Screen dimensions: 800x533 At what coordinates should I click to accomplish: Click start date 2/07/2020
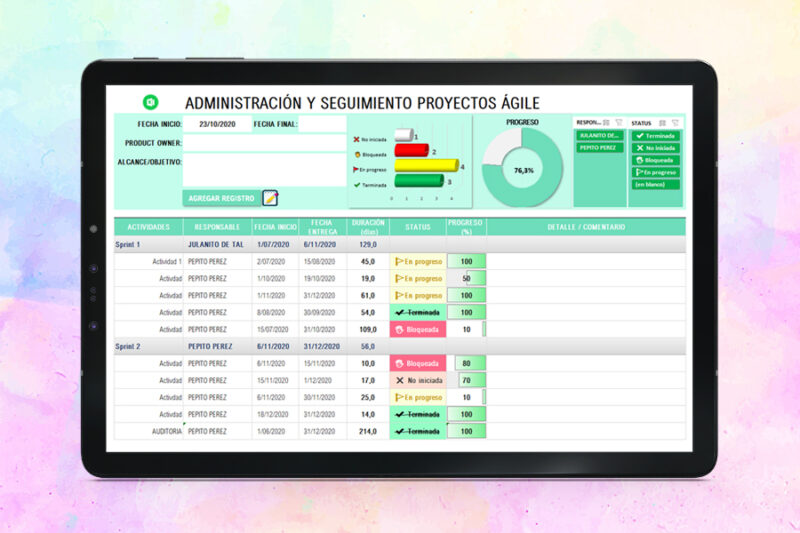tap(271, 262)
